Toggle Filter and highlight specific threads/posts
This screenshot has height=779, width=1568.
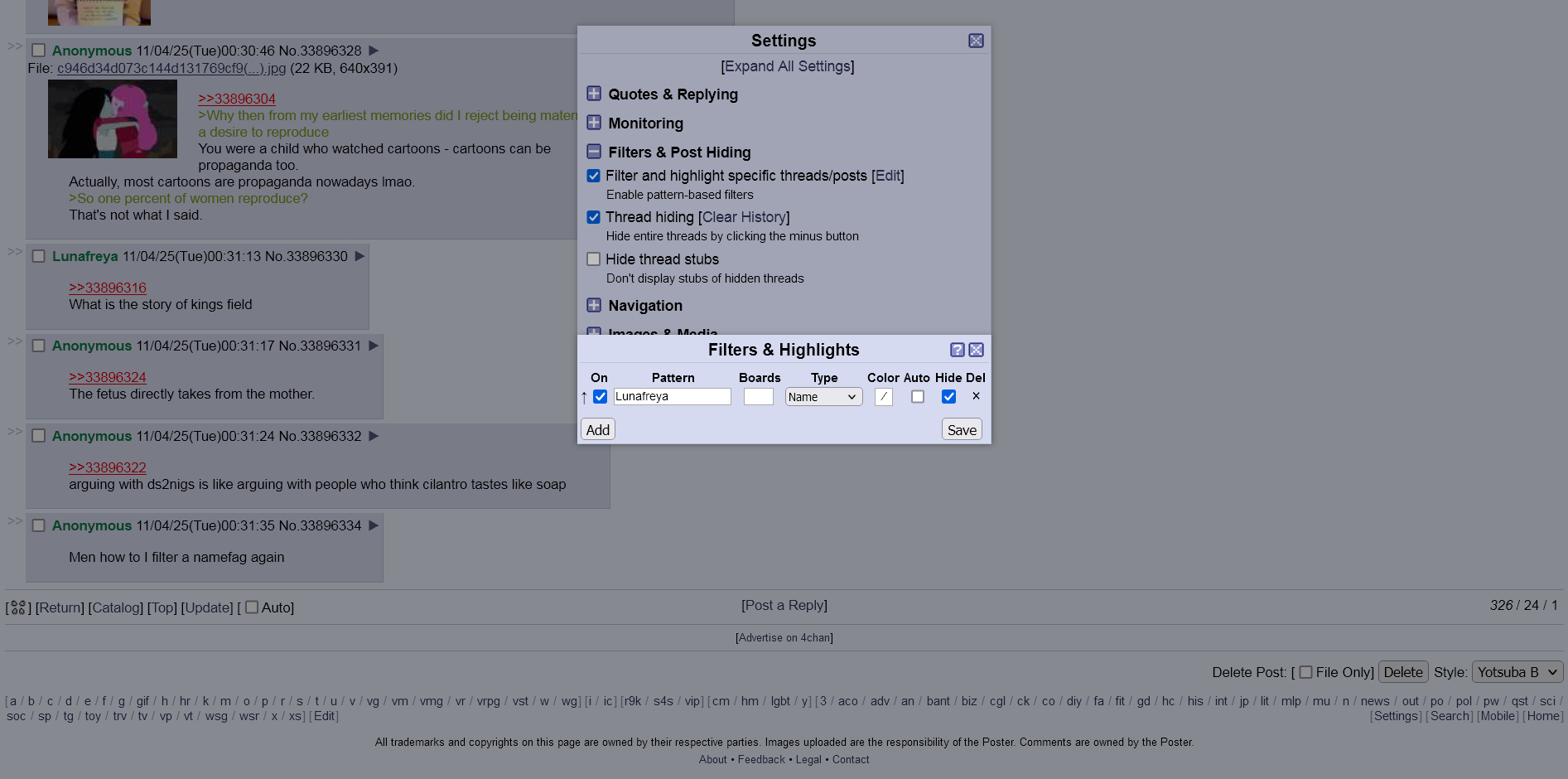pyautogui.click(x=594, y=176)
